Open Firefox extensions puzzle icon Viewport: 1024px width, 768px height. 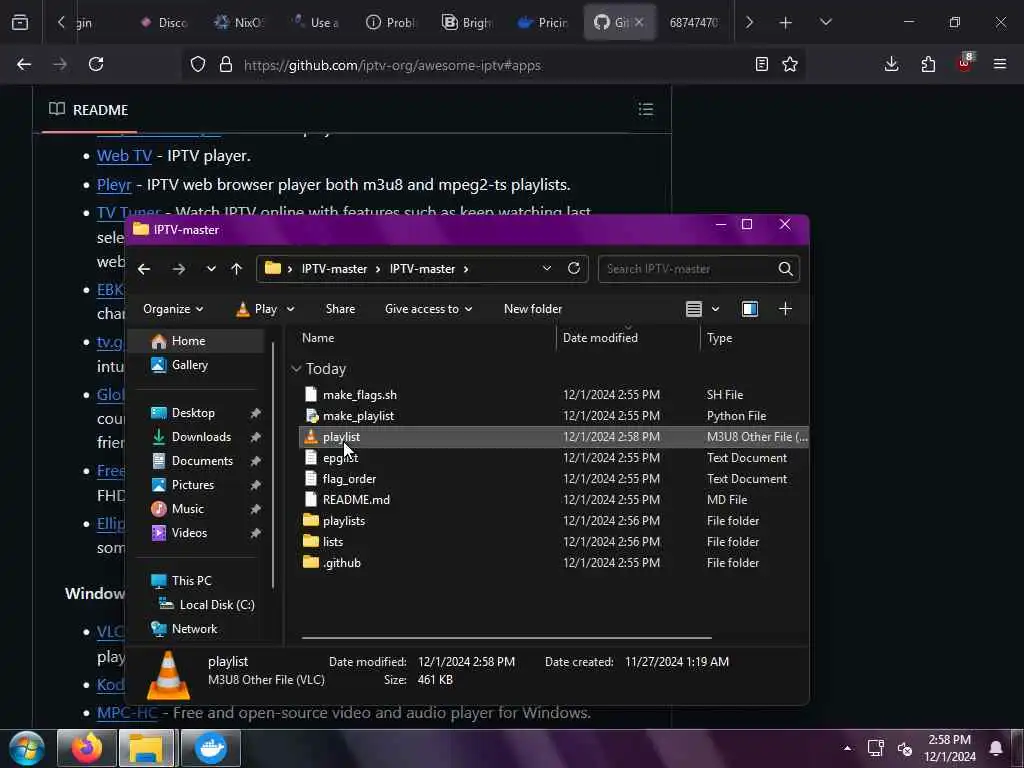928,64
